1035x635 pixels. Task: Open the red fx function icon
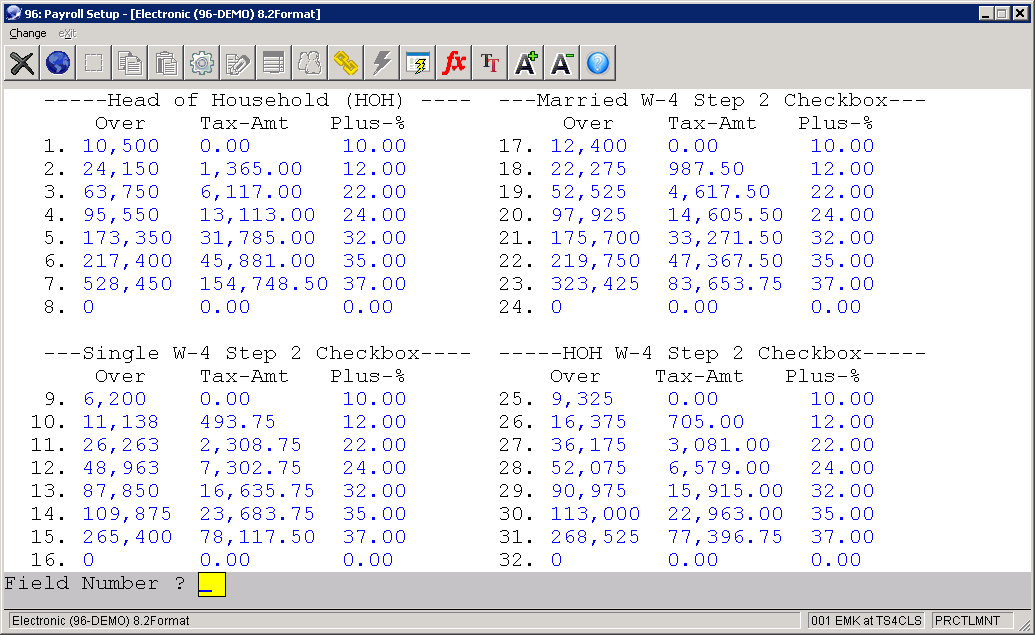[x=453, y=63]
